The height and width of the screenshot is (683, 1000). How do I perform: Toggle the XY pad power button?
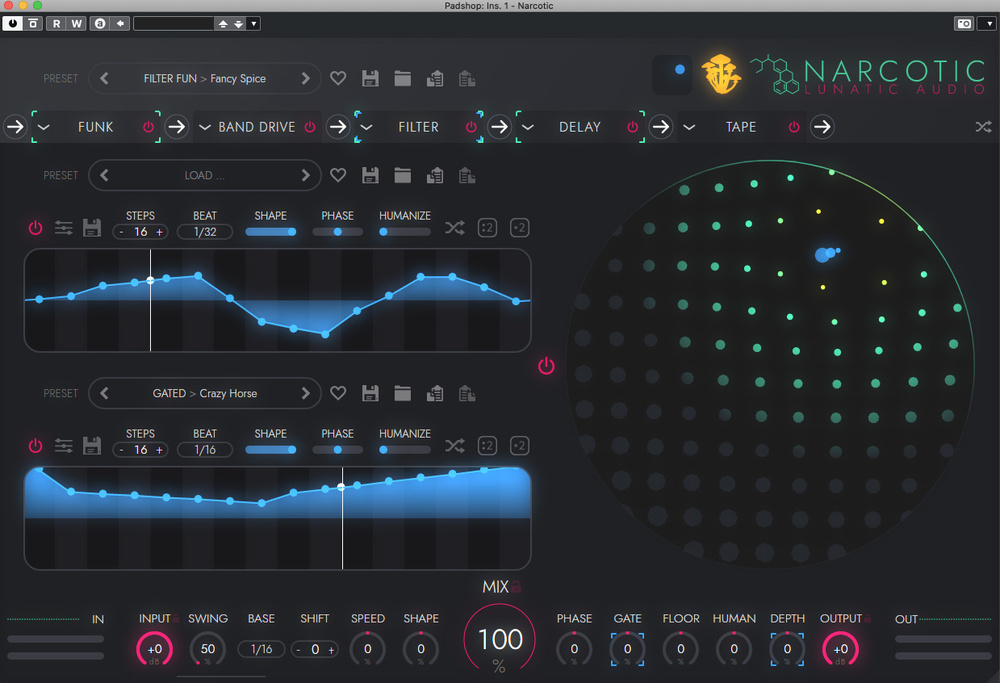547,366
